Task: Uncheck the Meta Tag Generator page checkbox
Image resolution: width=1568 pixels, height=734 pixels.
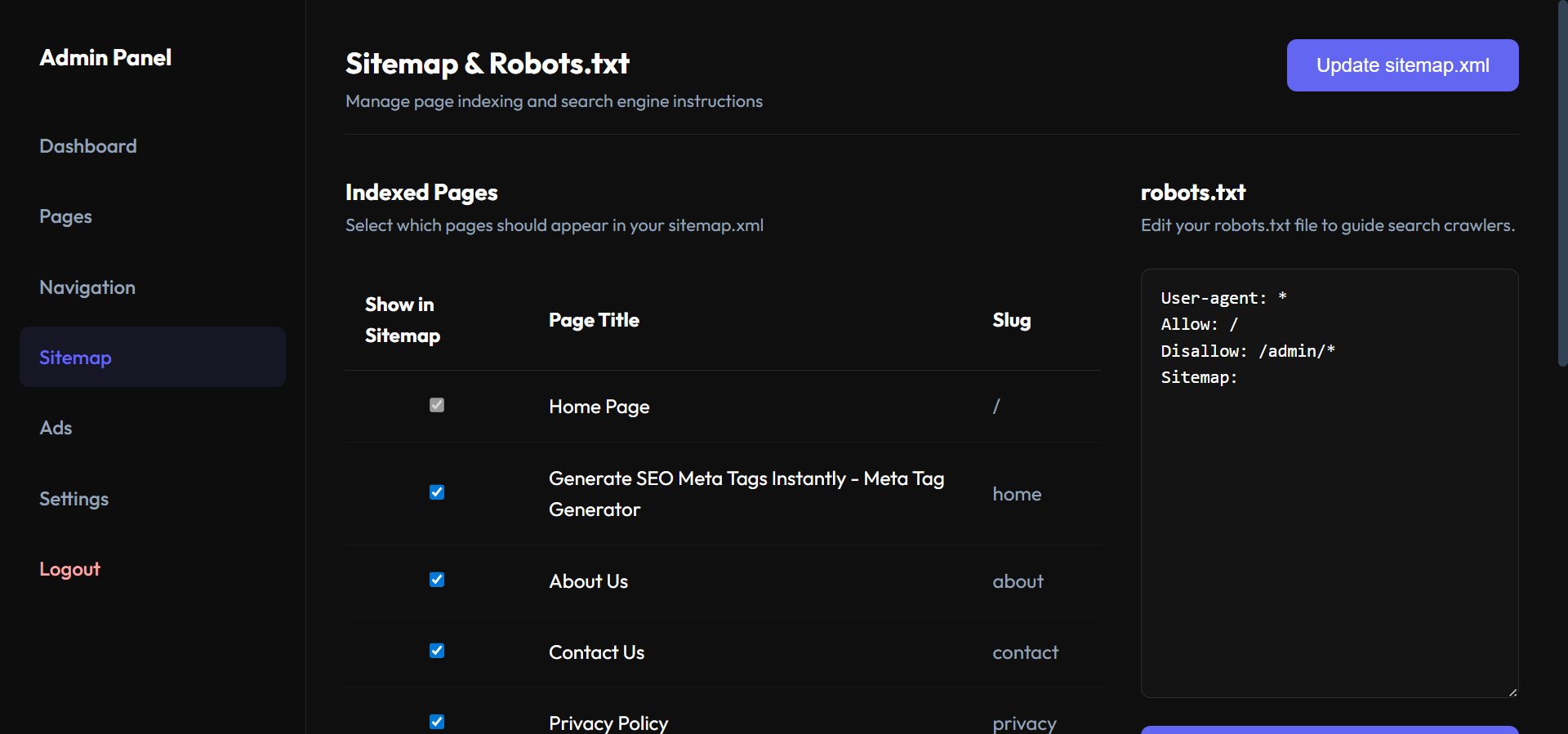Action: 437,492
